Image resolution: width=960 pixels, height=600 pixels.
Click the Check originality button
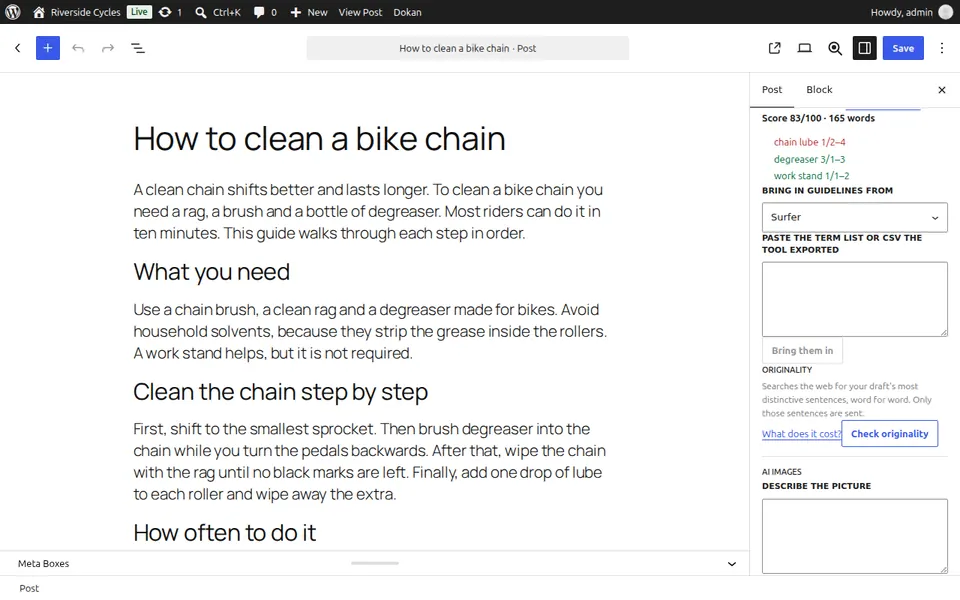(889, 433)
